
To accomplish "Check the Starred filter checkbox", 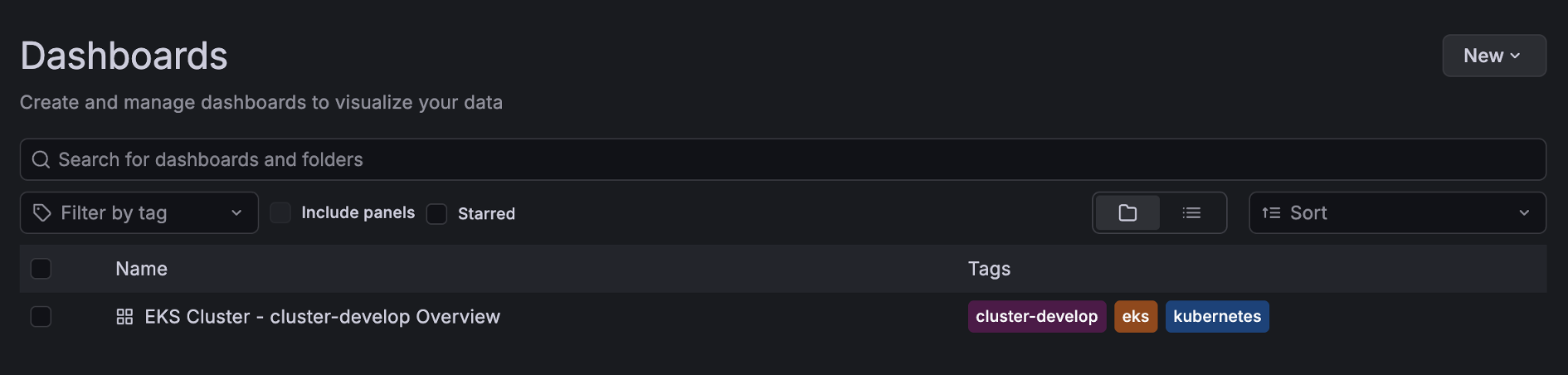I will 436,214.
